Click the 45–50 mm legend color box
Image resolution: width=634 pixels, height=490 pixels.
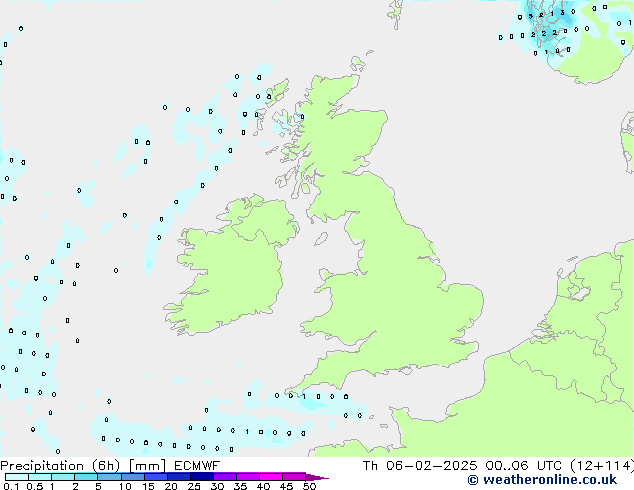click(294, 477)
